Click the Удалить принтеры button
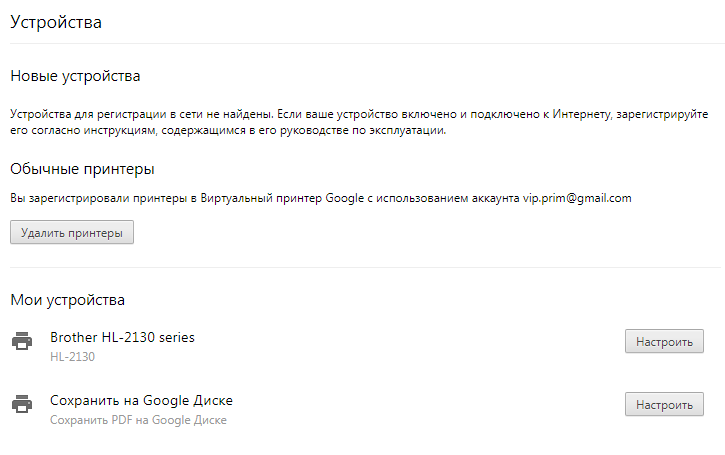Screen dimensions: 725x455 pyautogui.click(x=72, y=232)
